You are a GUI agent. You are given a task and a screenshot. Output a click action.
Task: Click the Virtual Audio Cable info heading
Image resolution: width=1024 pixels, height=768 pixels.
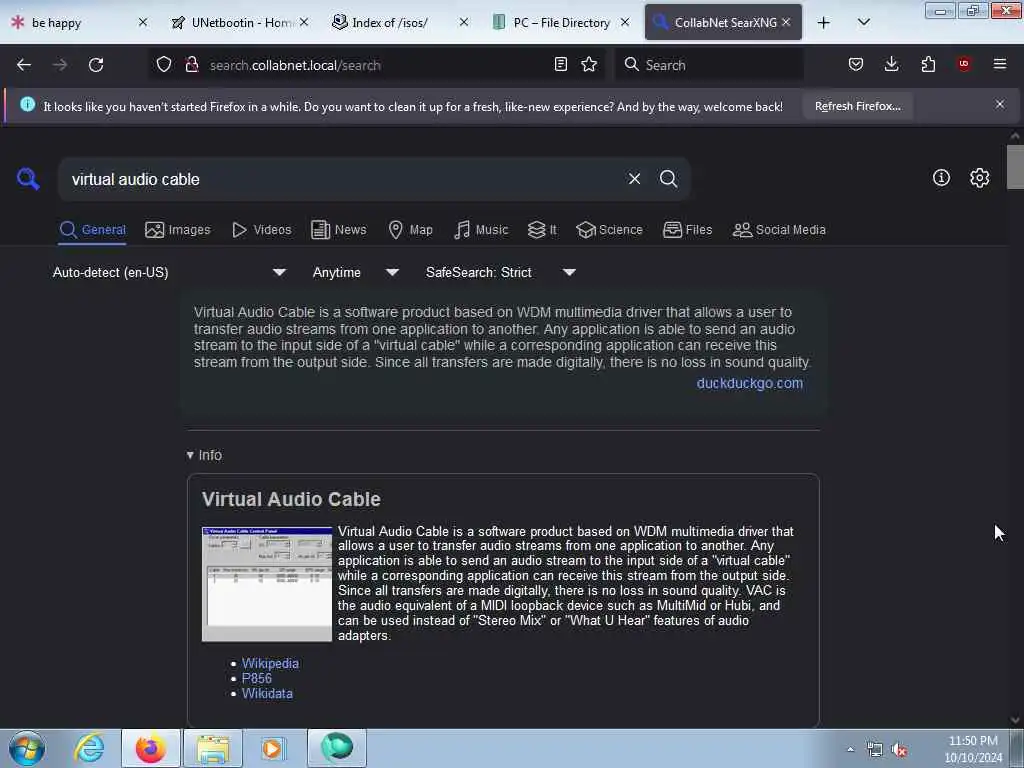[291, 499]
